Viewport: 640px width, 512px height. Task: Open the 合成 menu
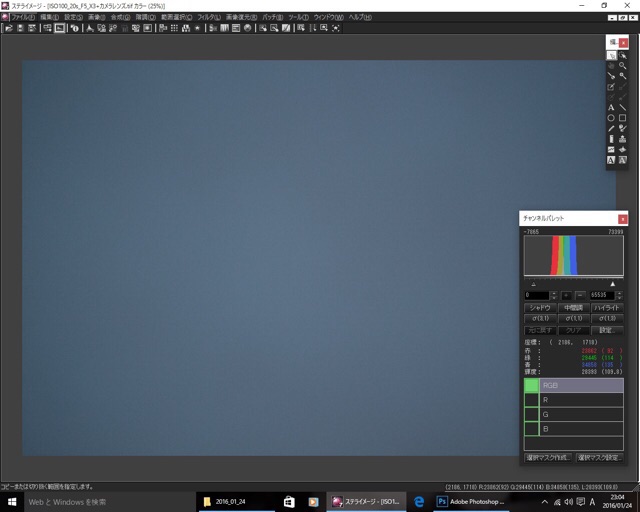120,17
